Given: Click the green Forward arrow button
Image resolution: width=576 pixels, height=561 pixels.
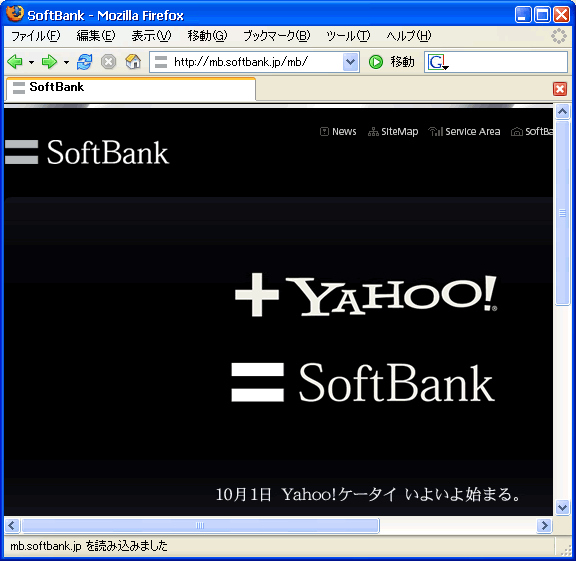Looking at the screenshot, I should coord(49,62).
